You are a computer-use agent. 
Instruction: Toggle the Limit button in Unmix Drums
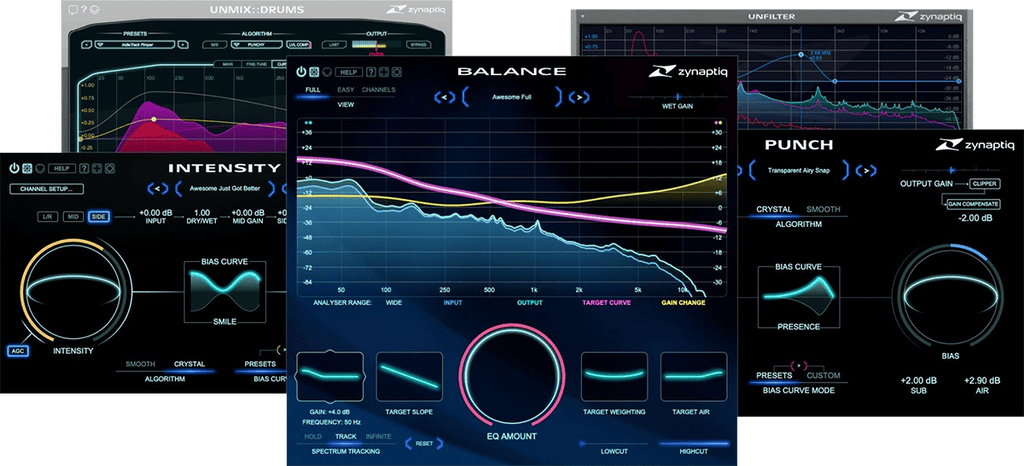click(333, 44)
